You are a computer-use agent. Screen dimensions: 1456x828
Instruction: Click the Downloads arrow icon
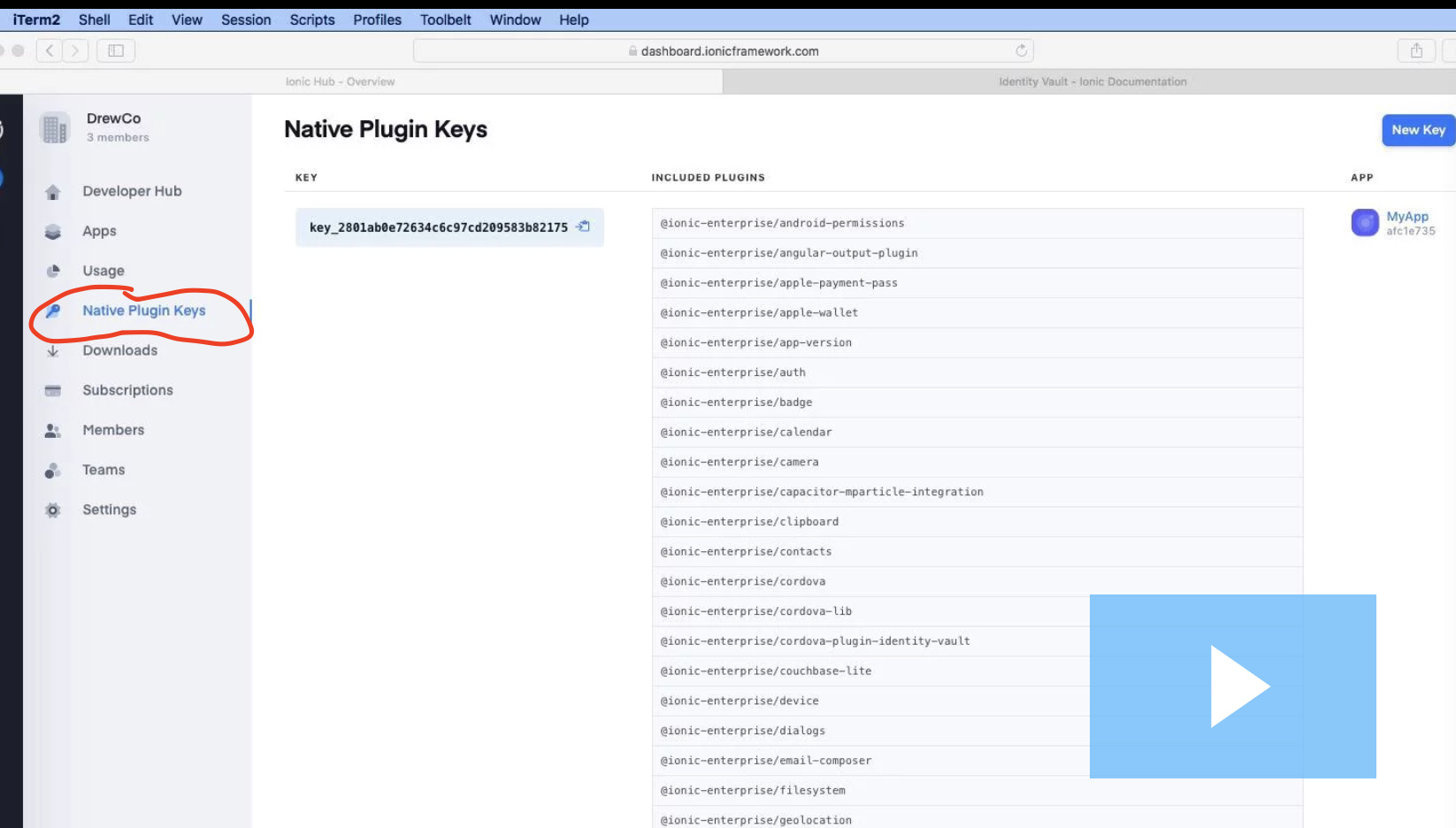coord(53,351)
